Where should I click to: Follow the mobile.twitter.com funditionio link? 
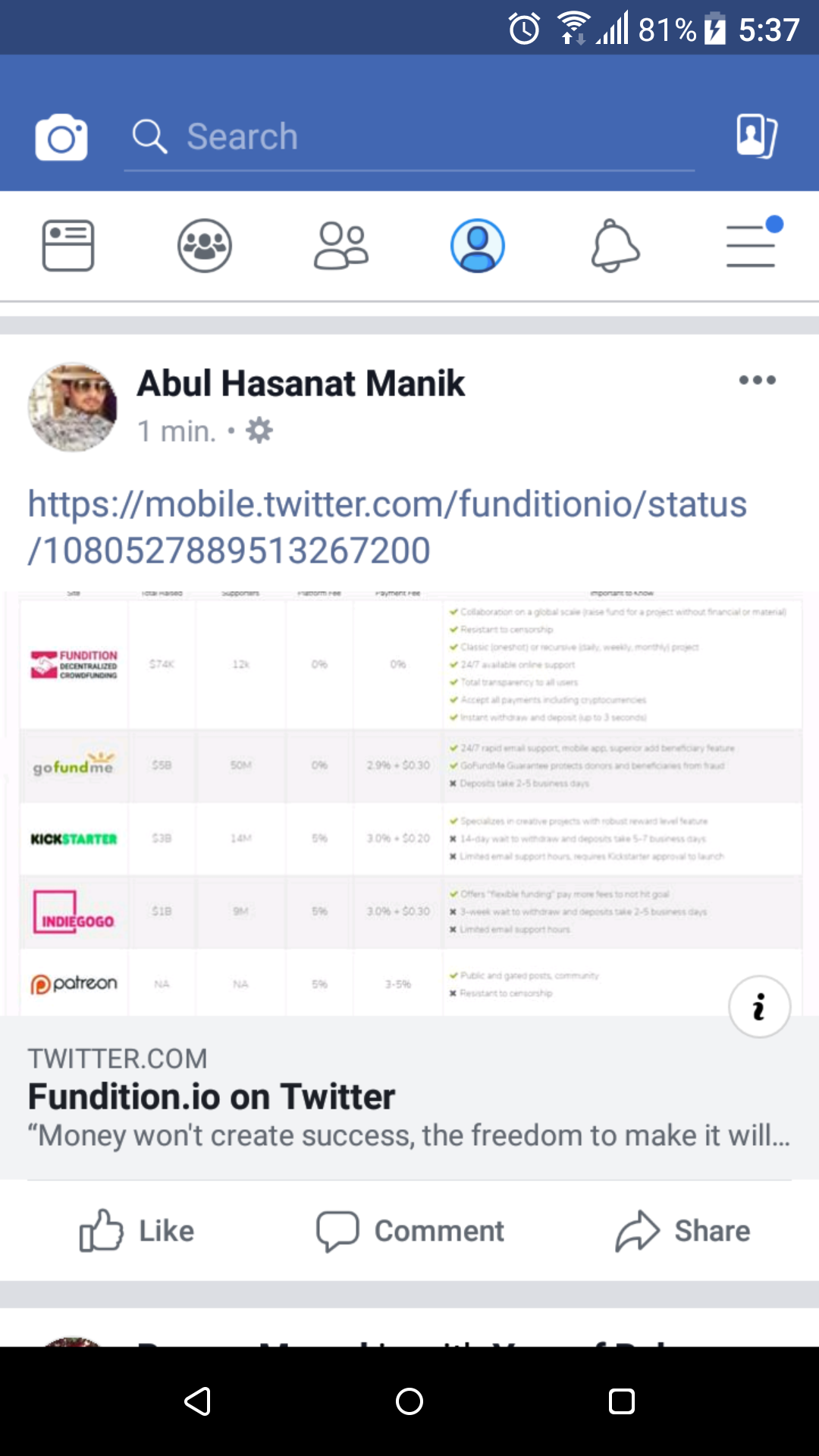387,527
